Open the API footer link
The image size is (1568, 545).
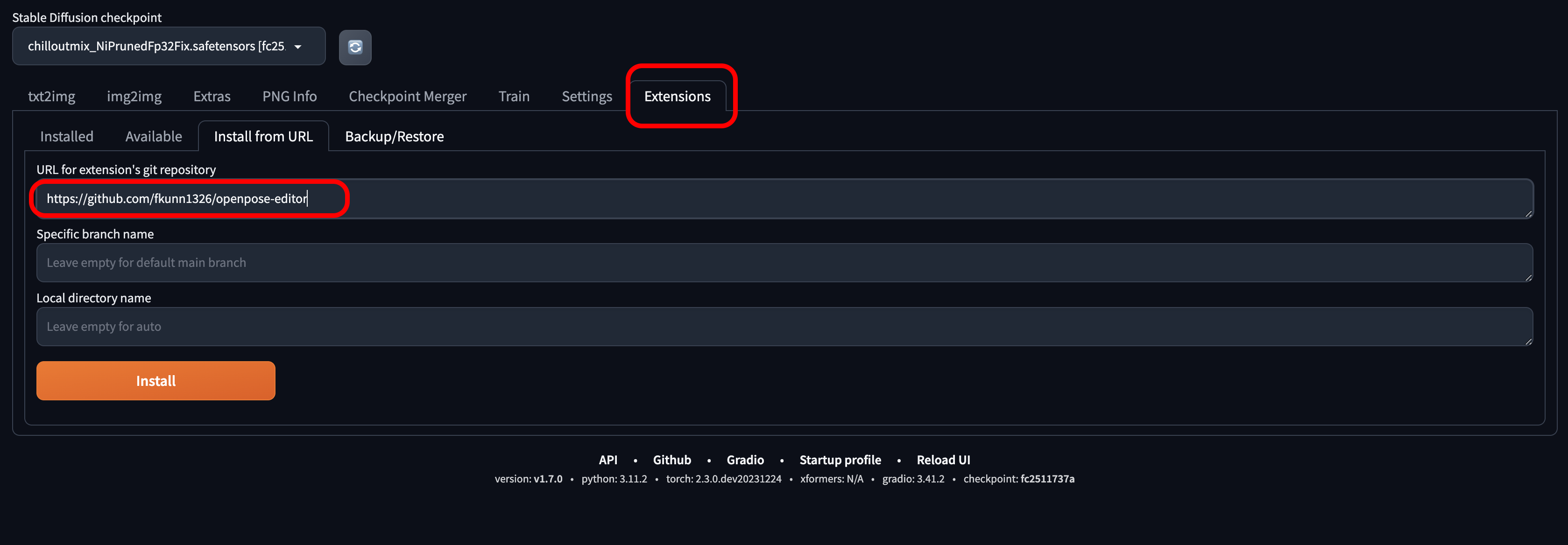click(x=607, y=460)
